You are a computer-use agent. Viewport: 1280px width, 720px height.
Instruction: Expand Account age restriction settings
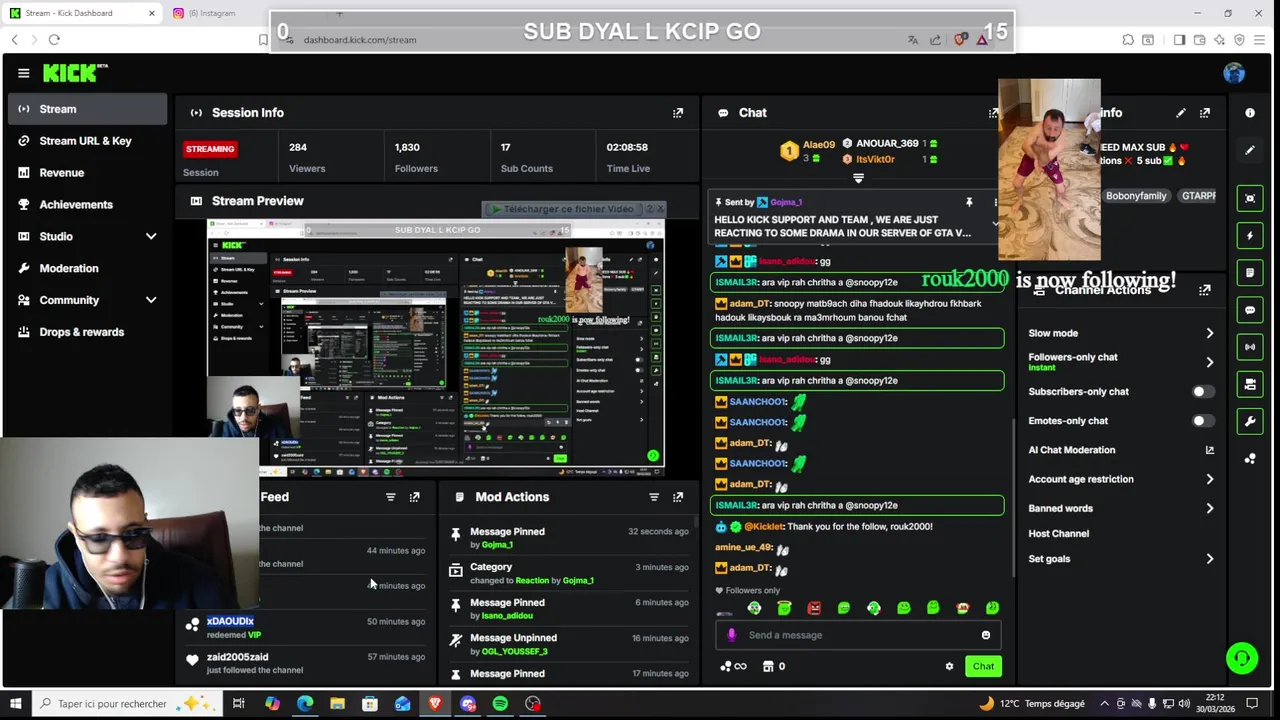(x=1209, y=479)
